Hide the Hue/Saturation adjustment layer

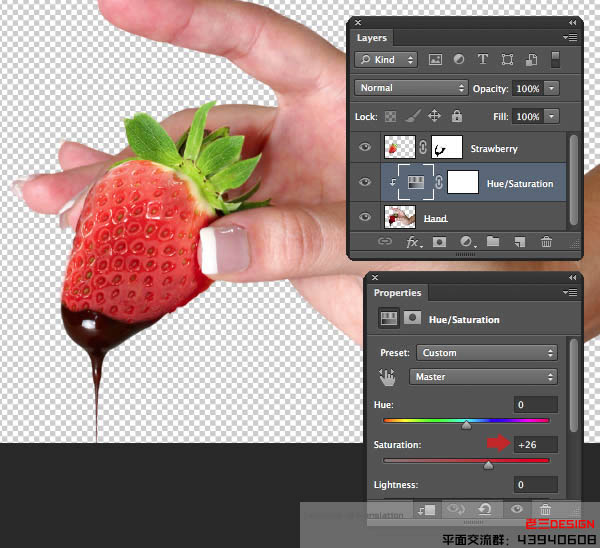point(365,182)
